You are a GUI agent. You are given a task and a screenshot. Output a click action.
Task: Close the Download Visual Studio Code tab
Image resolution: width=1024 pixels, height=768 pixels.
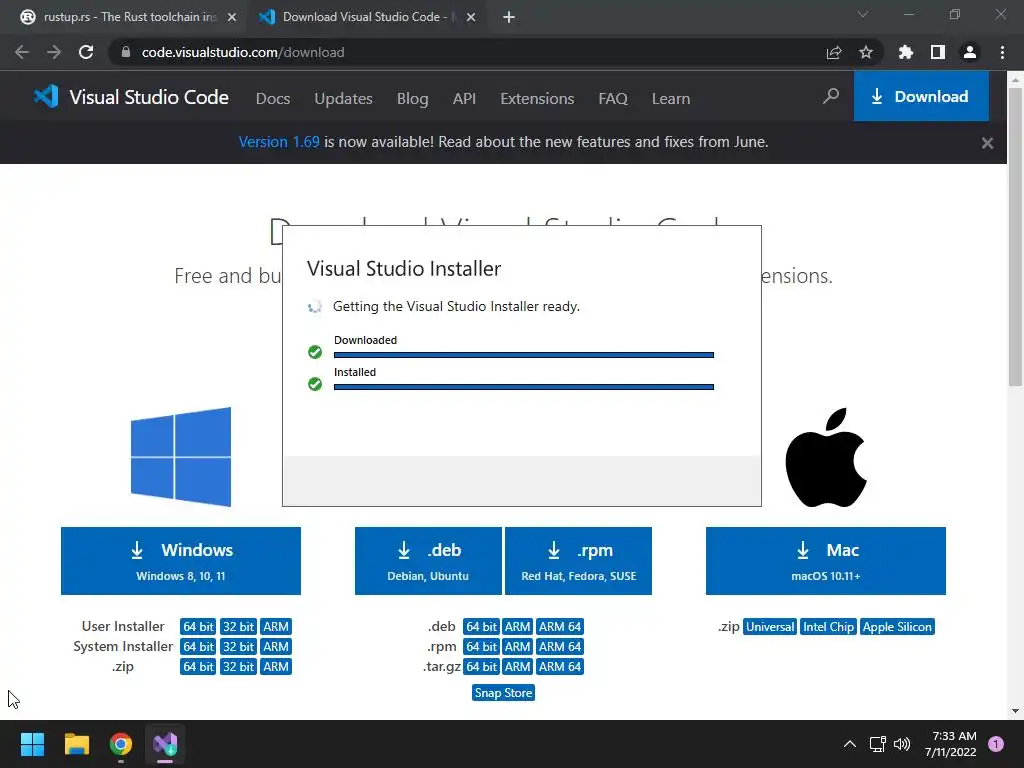(x=471, y=17)
